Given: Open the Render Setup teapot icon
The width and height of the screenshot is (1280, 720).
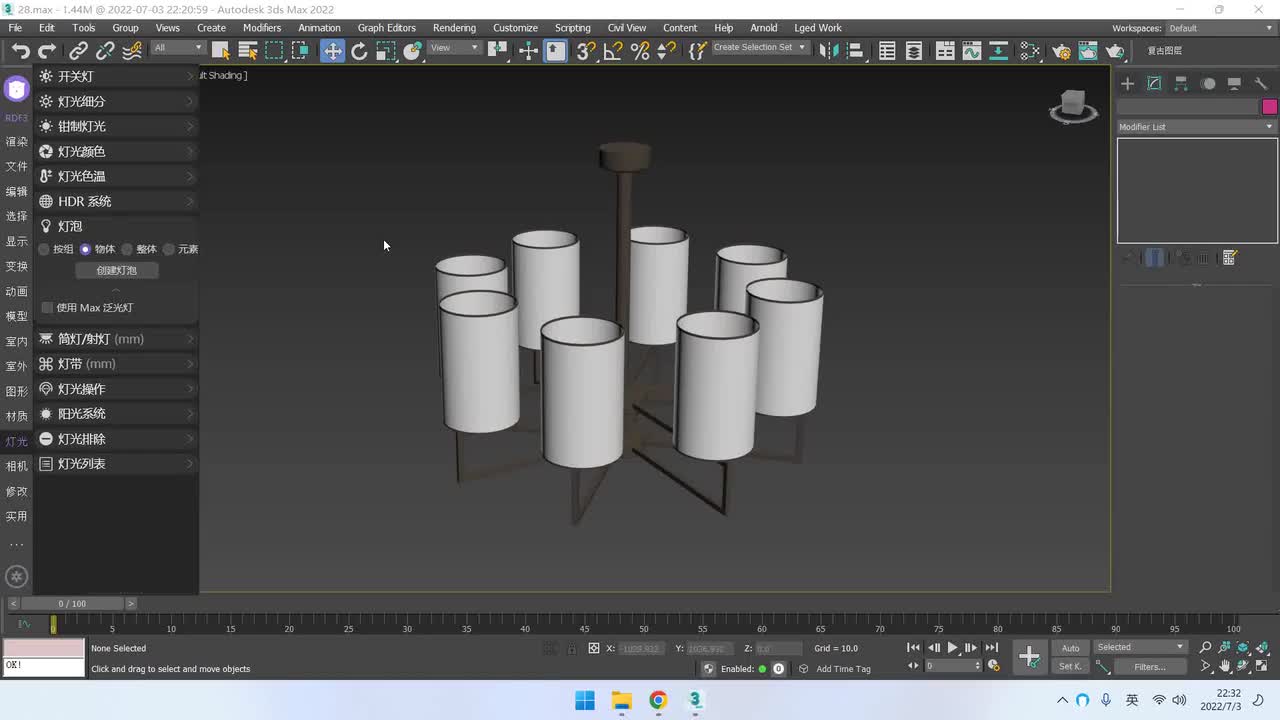Looking at the screenshot, I should 1061,51.
